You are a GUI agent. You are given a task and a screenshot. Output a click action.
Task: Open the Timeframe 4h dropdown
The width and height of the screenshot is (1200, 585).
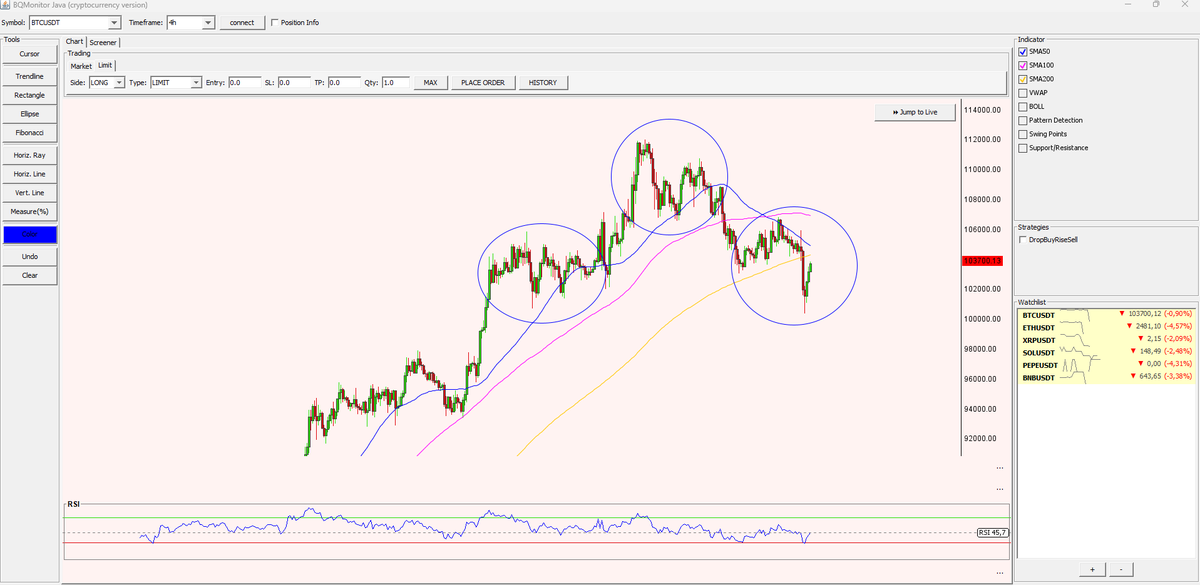click(190, 22)
